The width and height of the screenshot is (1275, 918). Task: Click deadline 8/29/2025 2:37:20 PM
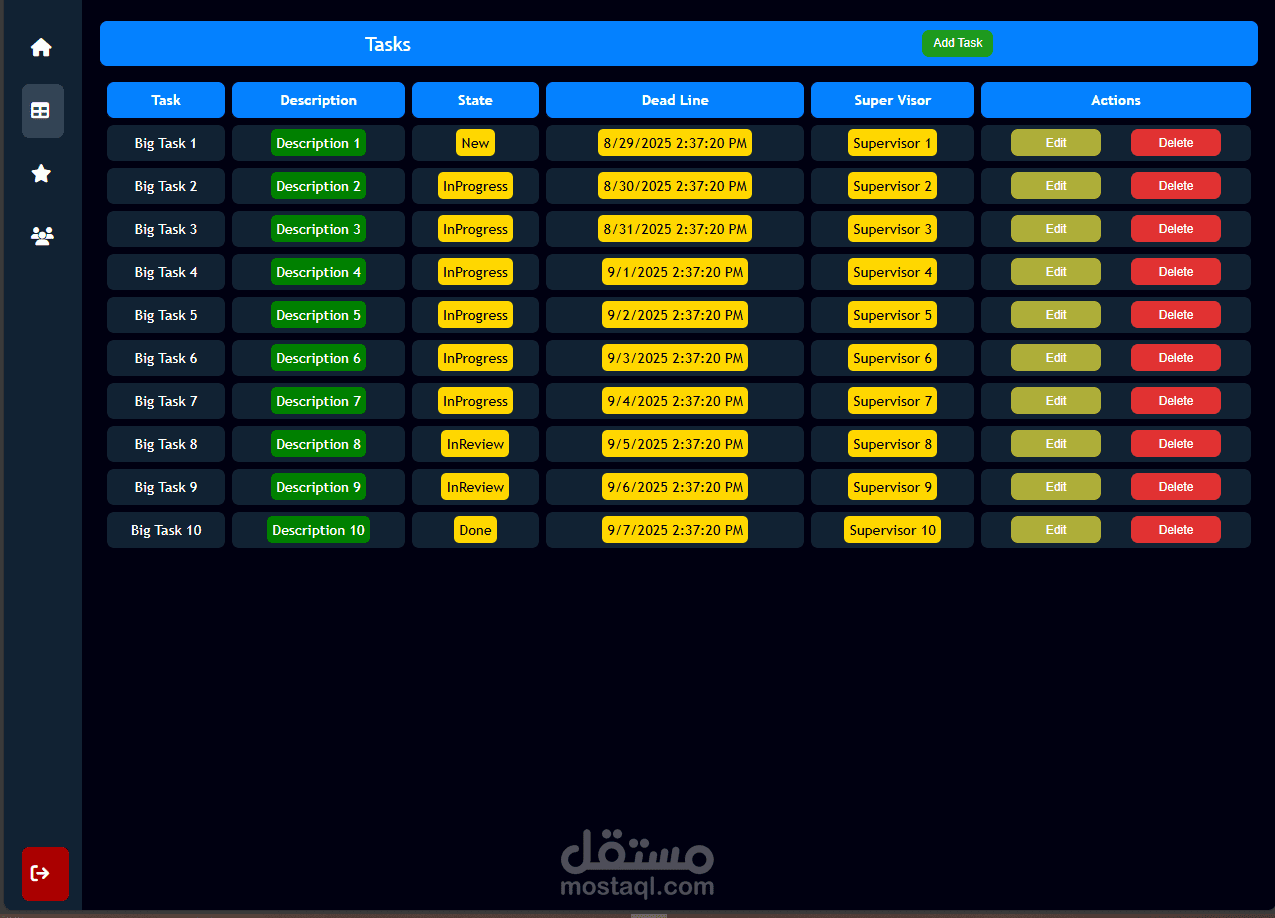click(x=675, y=143)
